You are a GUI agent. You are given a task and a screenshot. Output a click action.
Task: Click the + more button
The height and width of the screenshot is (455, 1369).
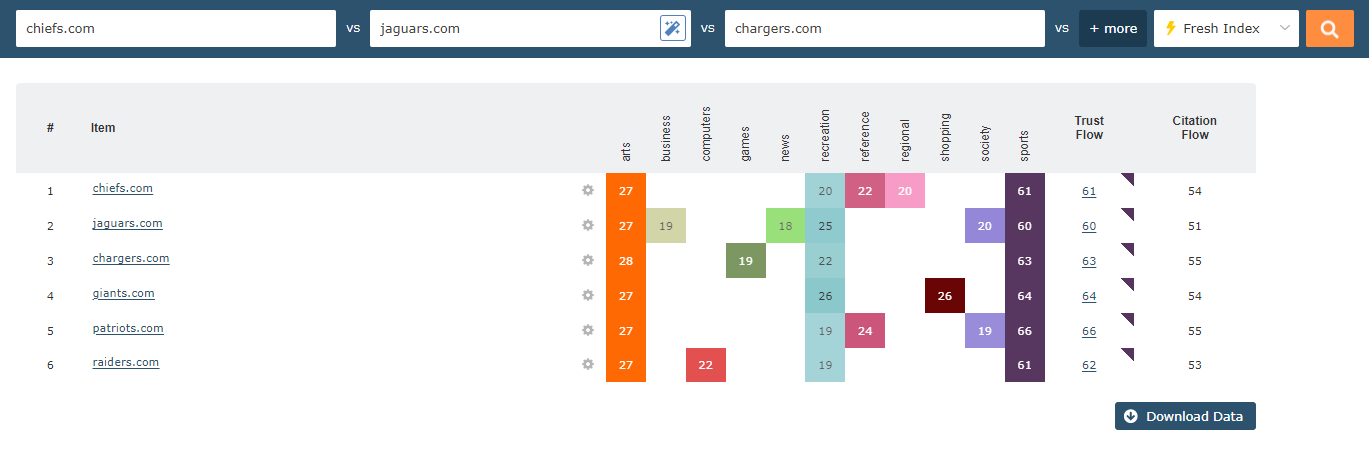pyautogui.click(x=1112, y=29)
